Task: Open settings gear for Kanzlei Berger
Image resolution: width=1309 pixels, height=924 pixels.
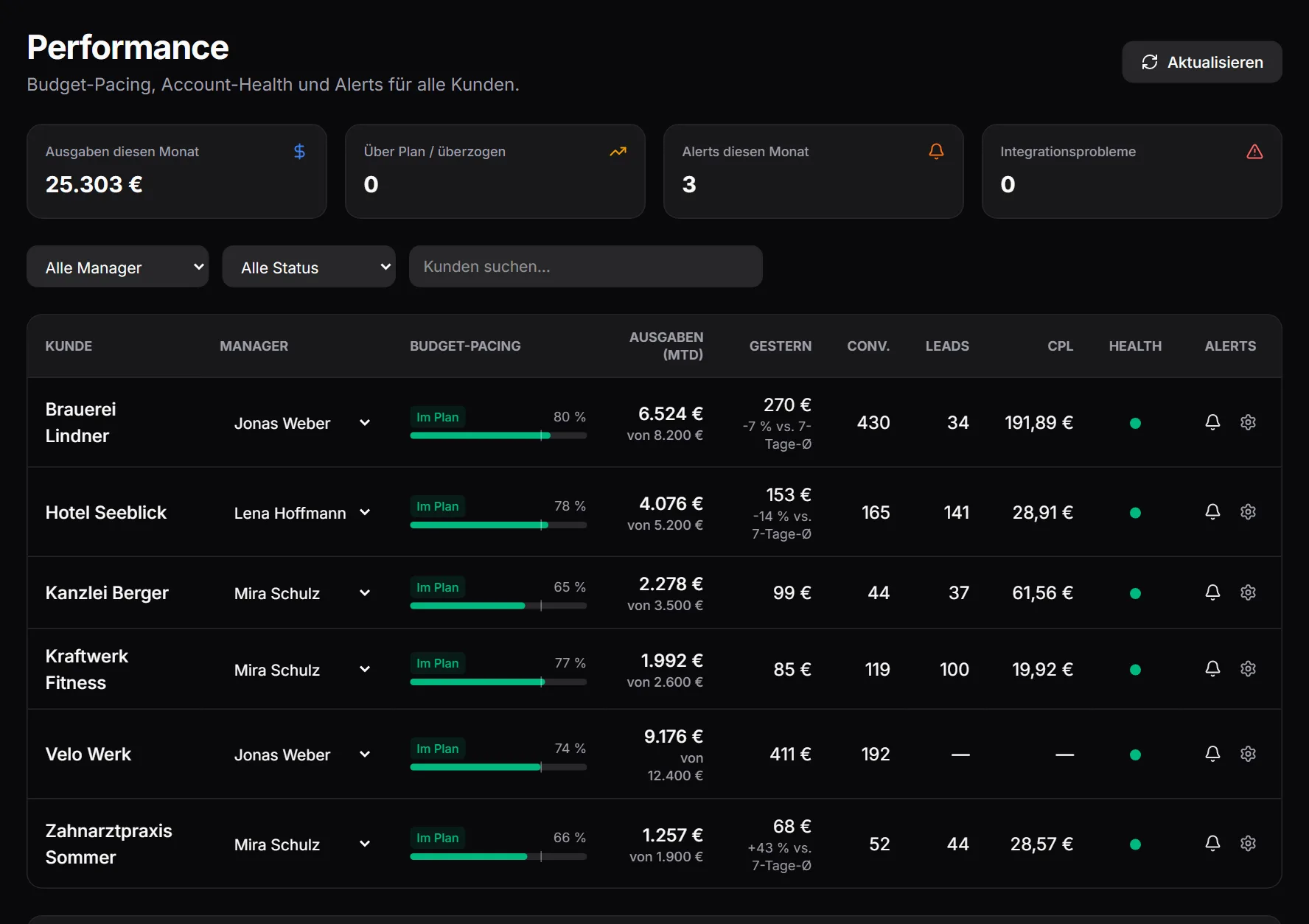Action: [1248, 592]
